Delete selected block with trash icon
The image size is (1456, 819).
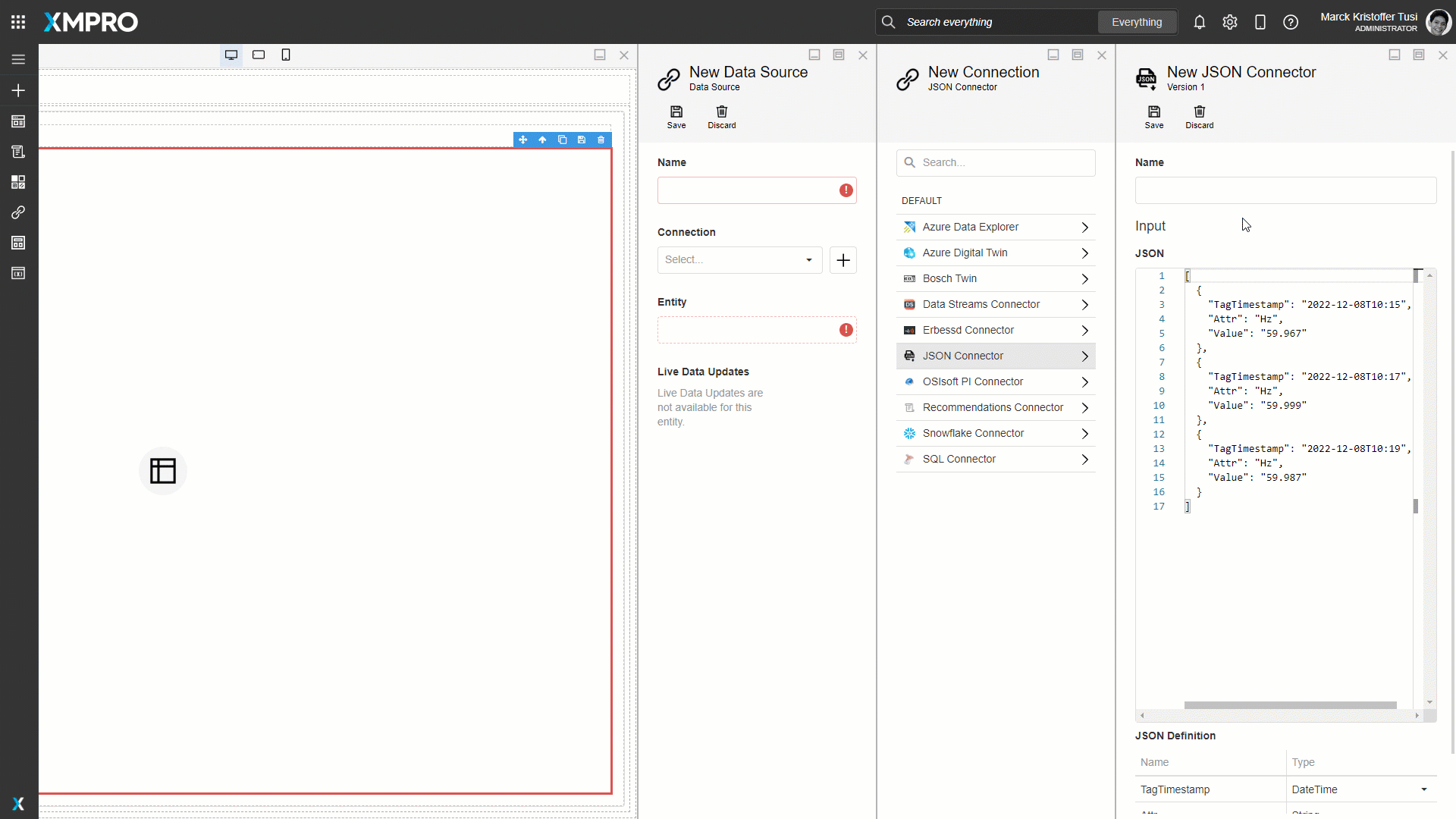pos(601,140)
